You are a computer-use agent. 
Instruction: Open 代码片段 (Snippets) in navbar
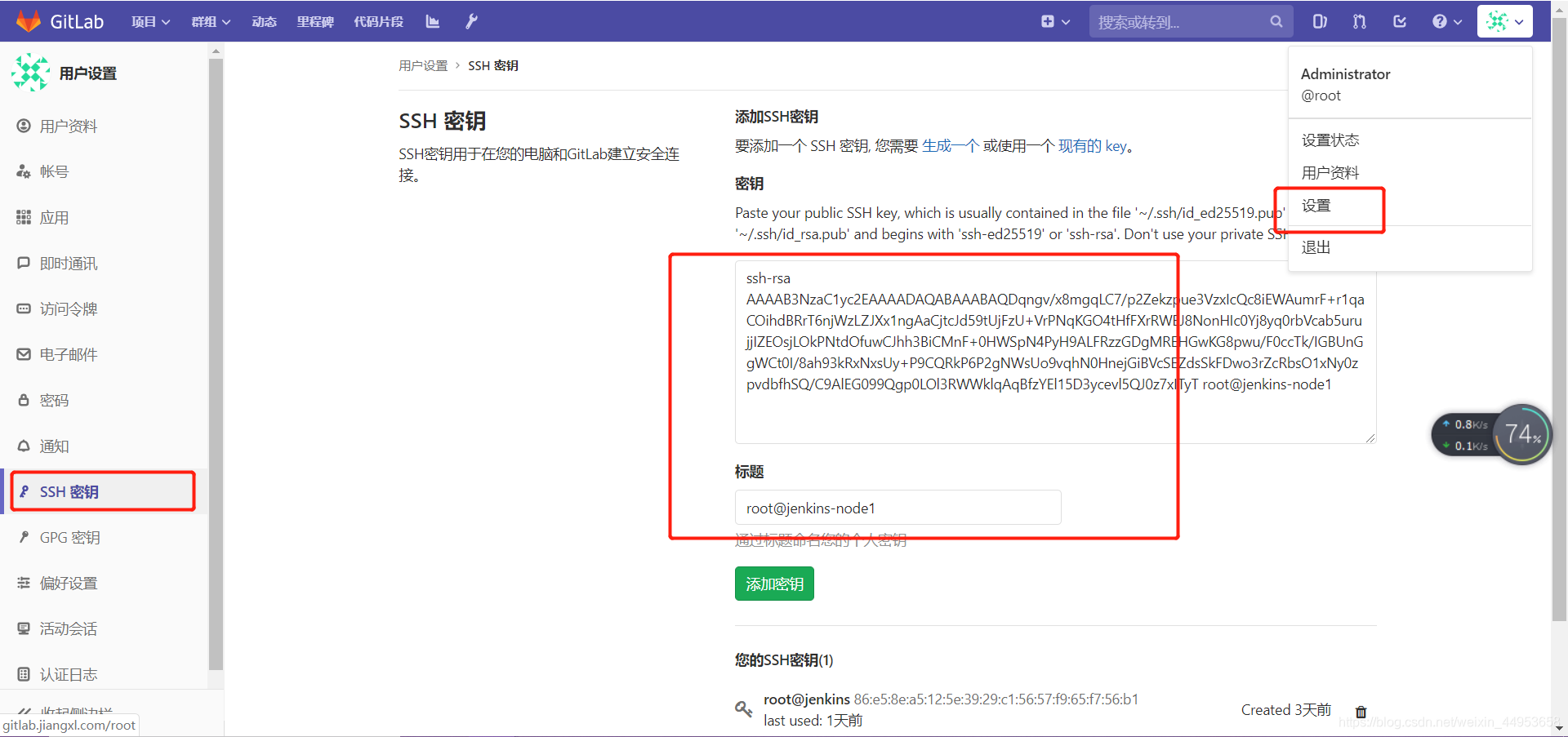pos(378,22)
